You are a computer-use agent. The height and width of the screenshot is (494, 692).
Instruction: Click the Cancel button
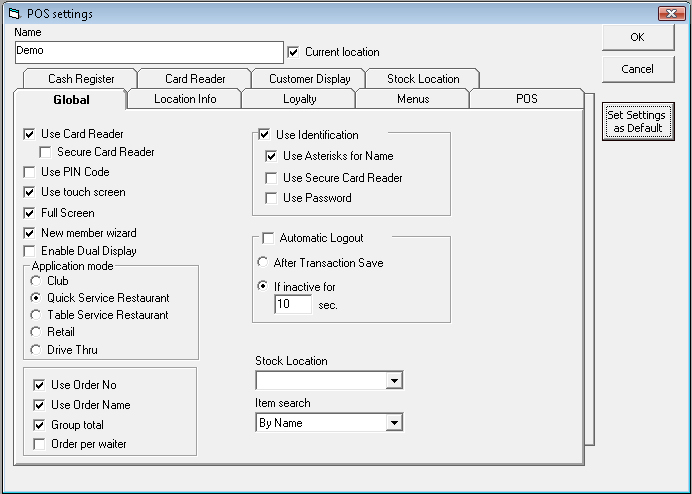click(x=638, y=69)
